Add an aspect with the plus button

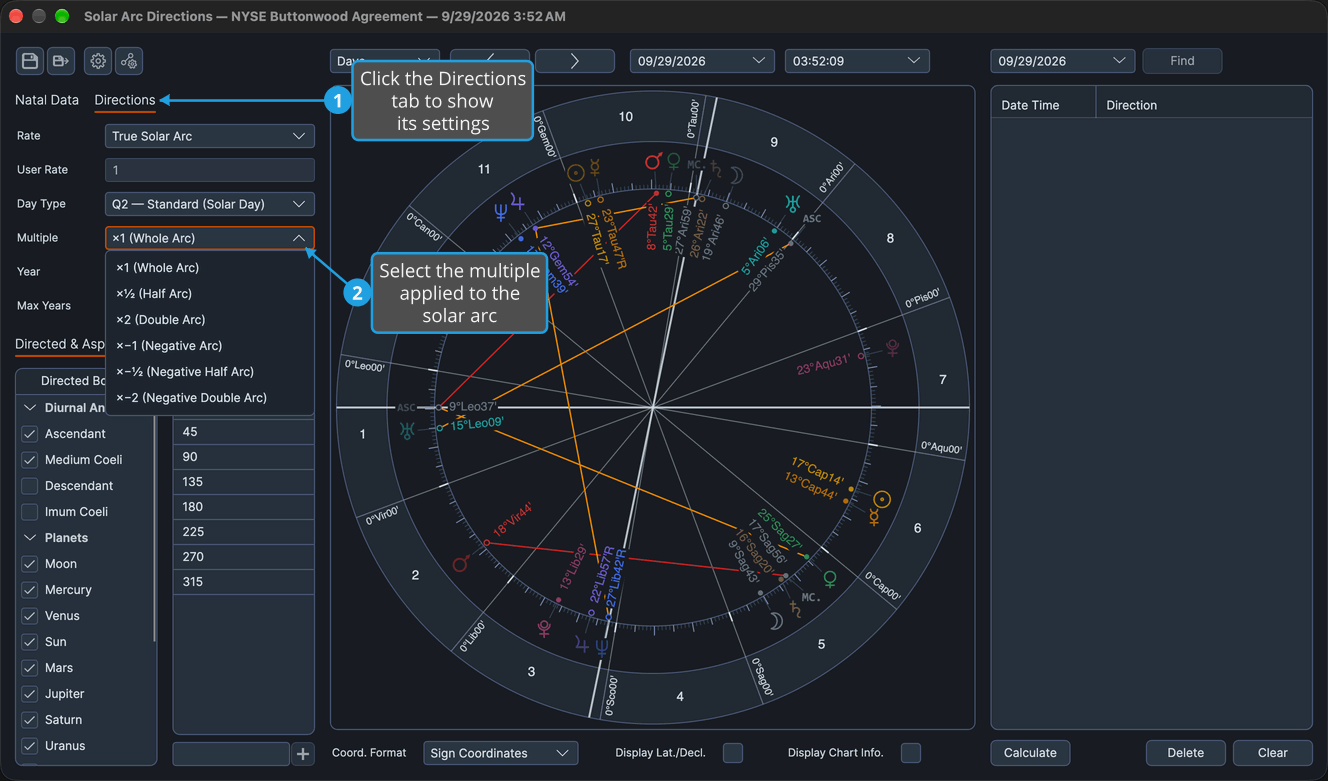click(303, 753)
